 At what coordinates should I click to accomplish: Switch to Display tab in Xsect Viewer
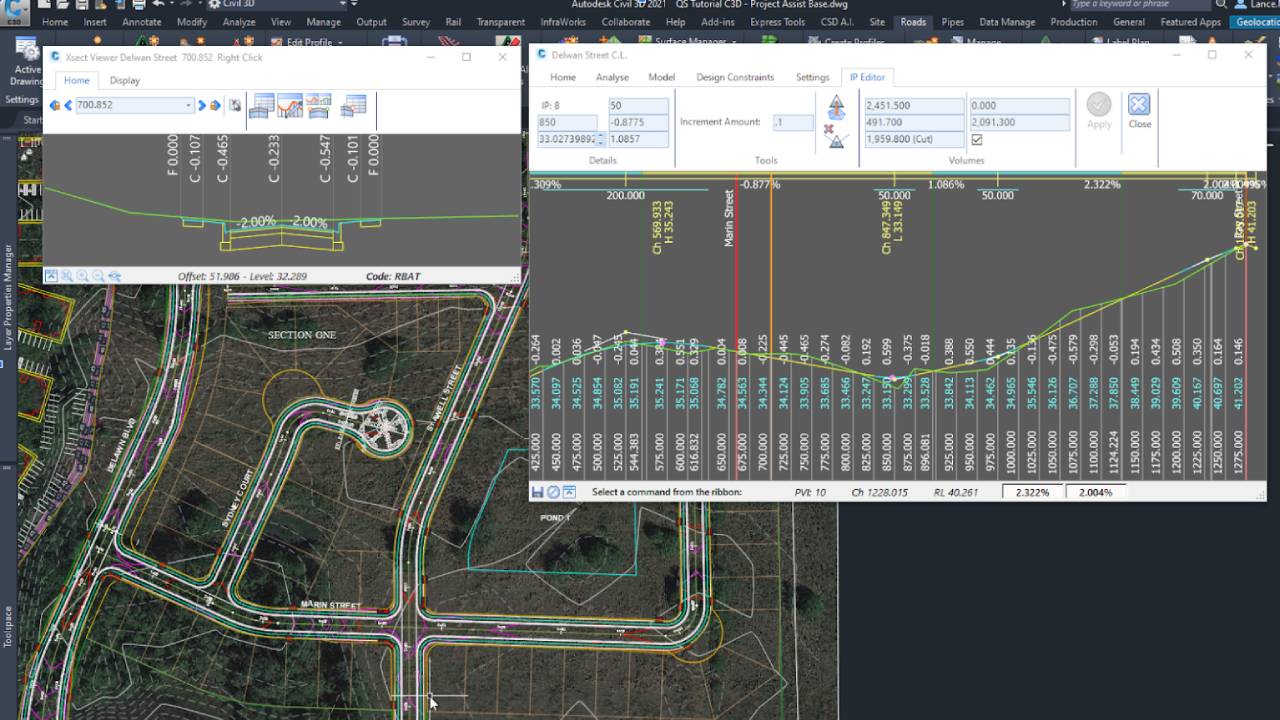click(x=125, y=80)
